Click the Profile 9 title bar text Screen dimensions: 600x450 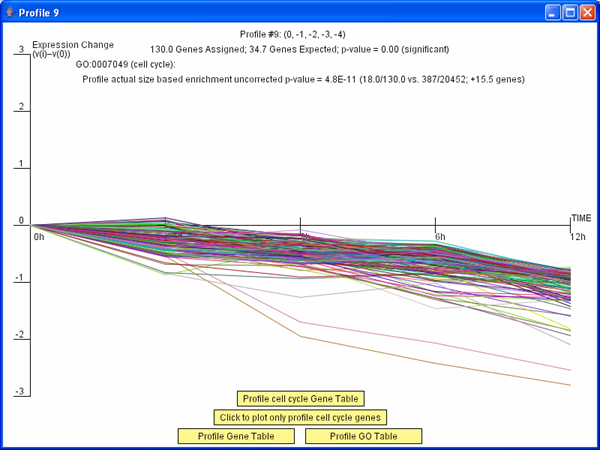coord(41,12)
